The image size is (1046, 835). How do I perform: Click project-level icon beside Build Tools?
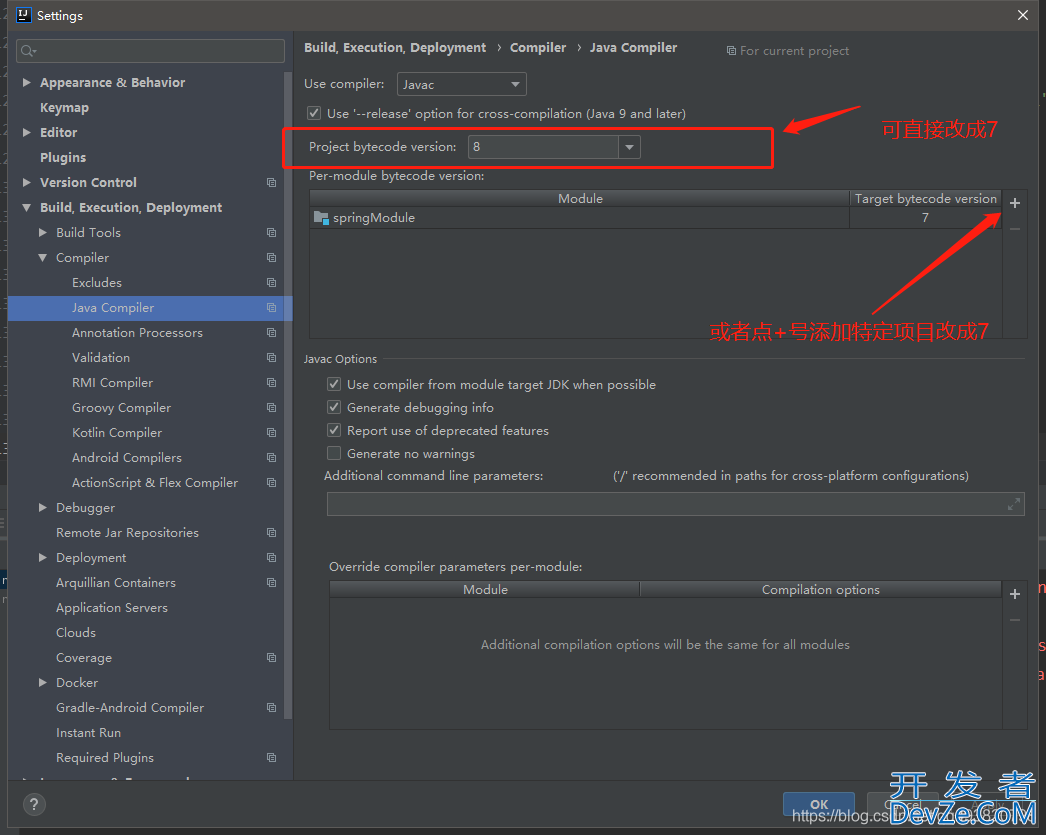(272, 232)
